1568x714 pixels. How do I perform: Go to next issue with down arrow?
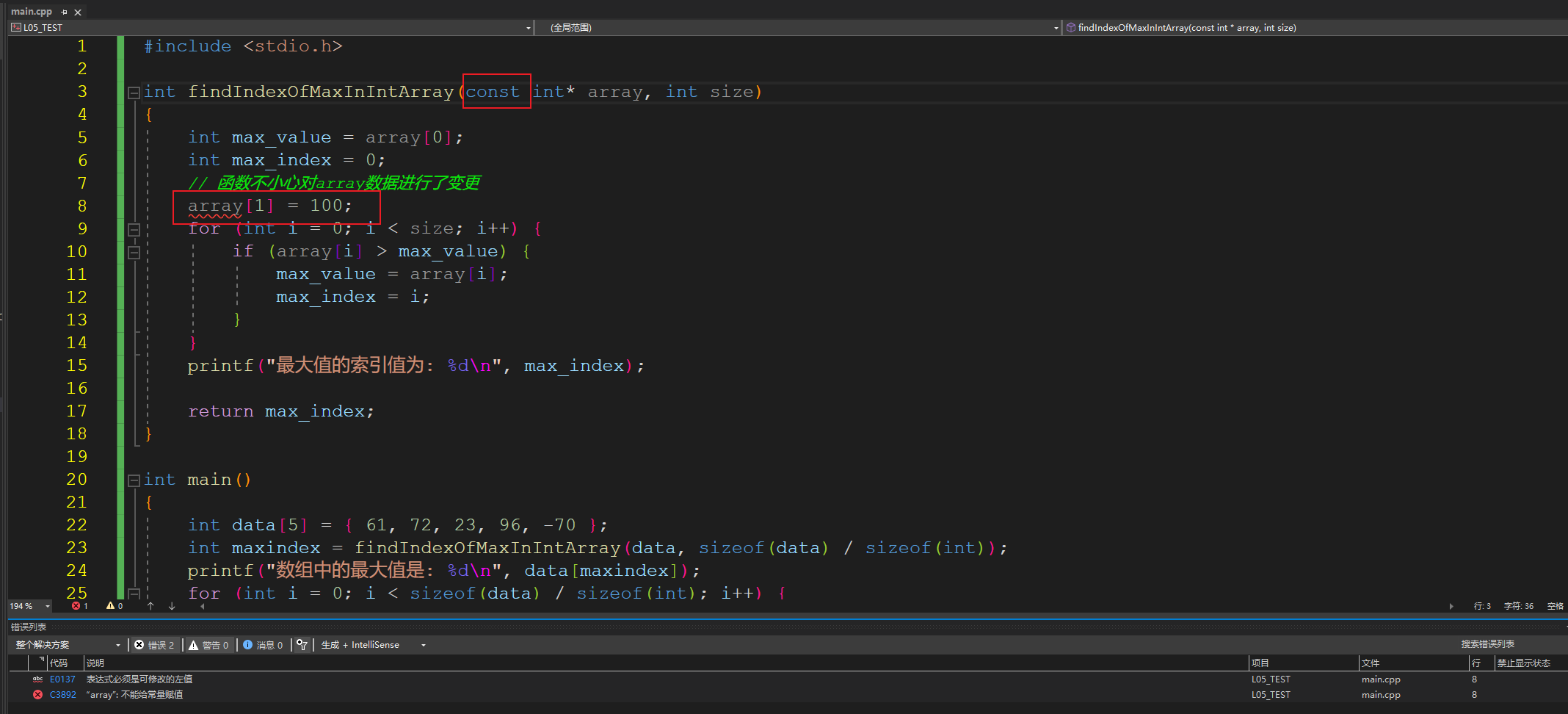(172, 606)
